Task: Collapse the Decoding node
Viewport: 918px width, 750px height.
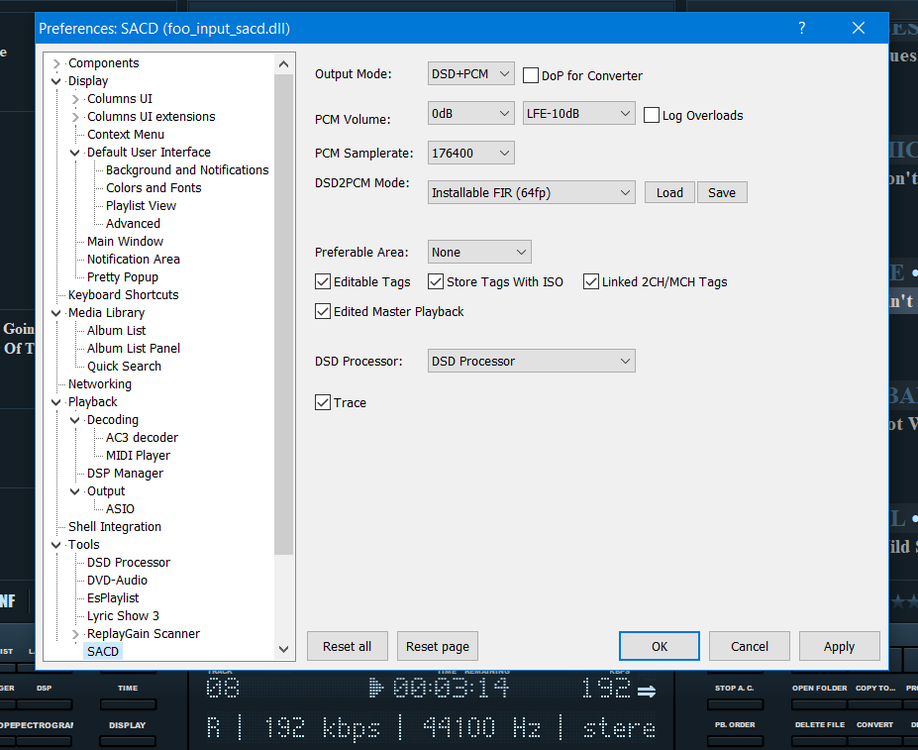Action: click(x=75, y=420)
